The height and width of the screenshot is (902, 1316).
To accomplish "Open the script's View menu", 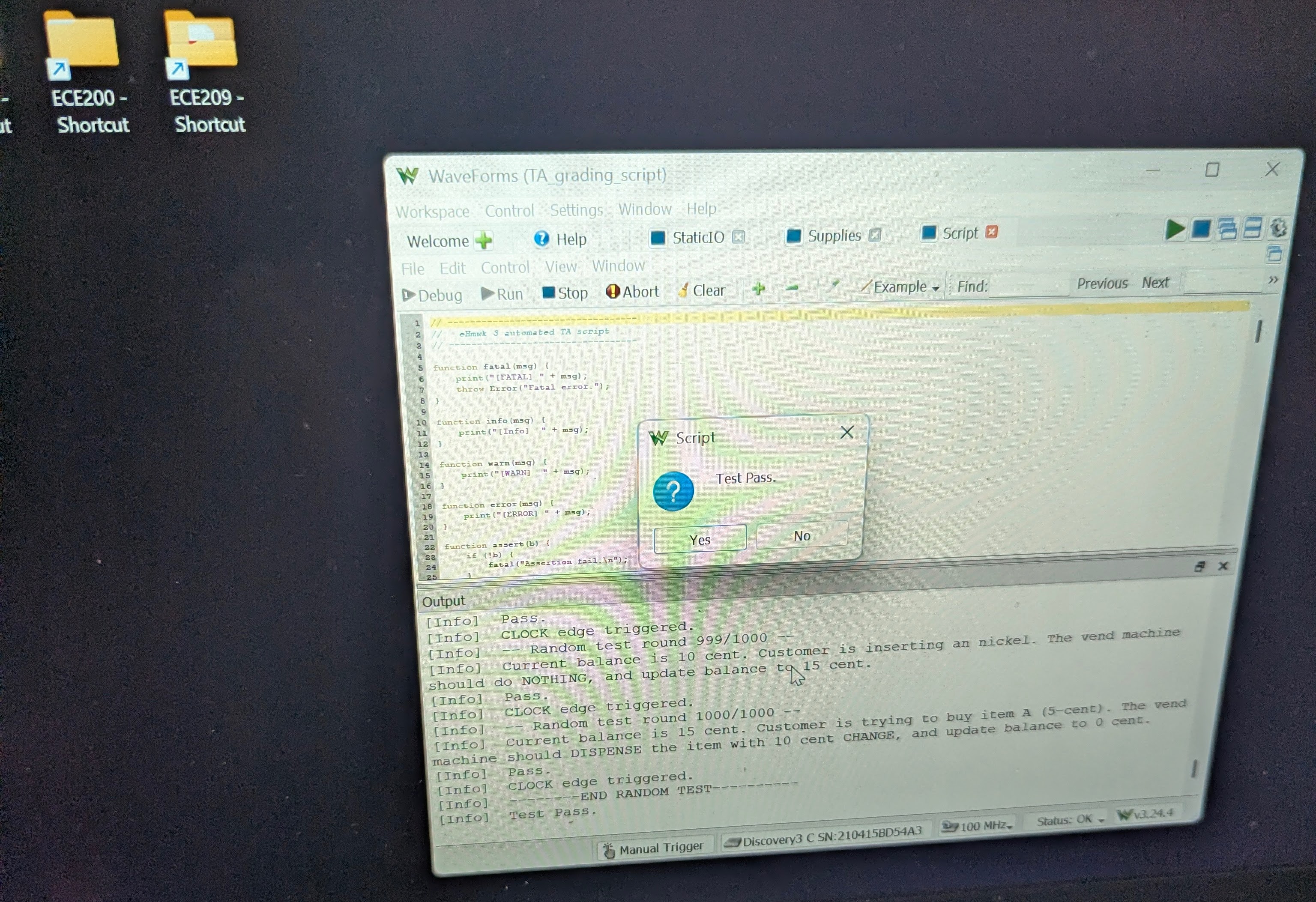I will click(561, 266).
